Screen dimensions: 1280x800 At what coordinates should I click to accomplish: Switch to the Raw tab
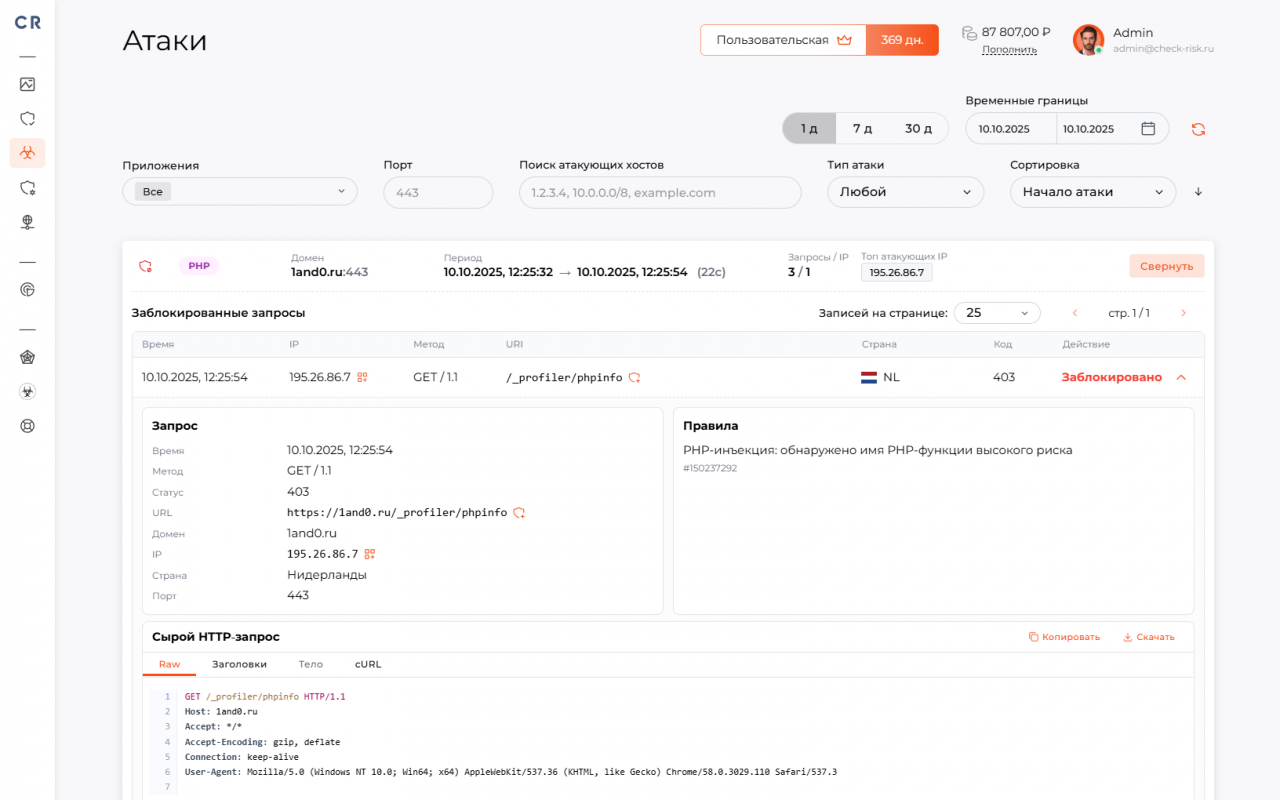[169, 664]
